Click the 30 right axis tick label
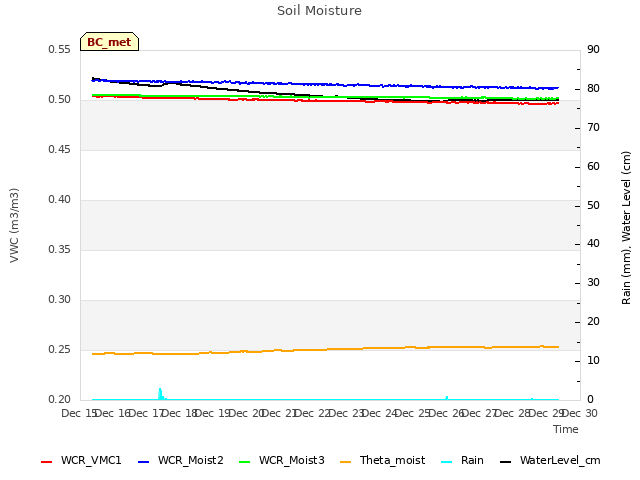Viewport: 640px width, 480px height. click(x=593, y=283)
